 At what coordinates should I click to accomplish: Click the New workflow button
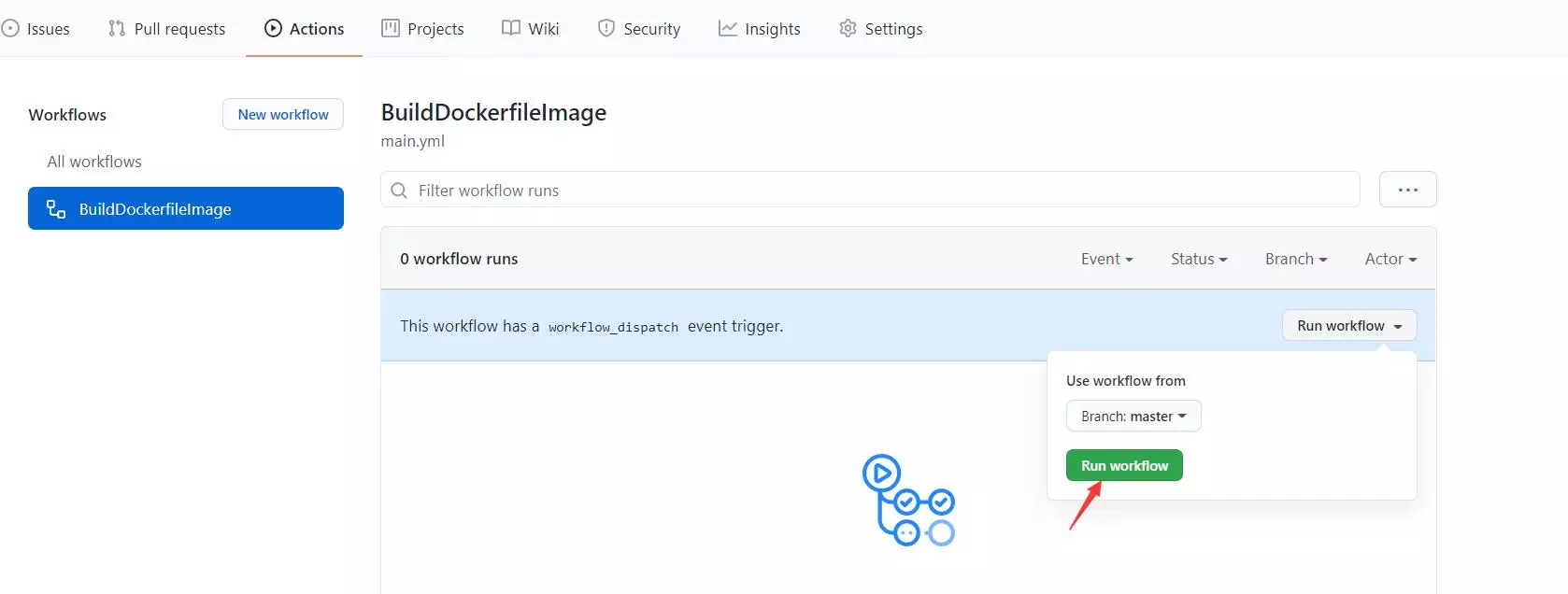pos(283,114)
